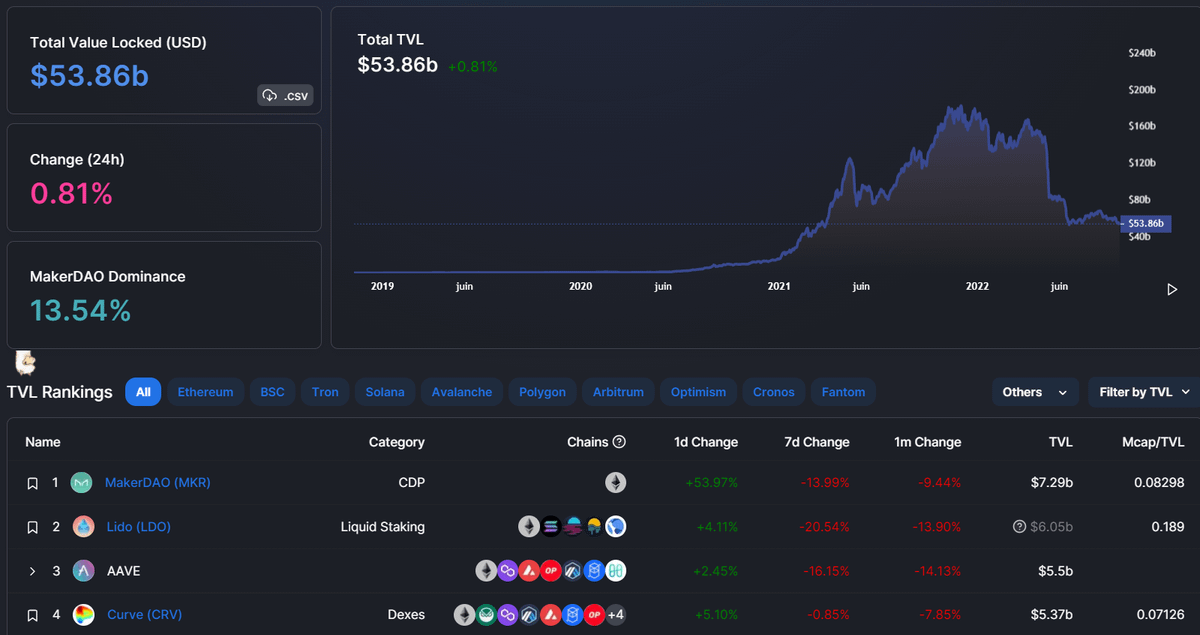Select the Arbitrum chain tab
Image resolution: width=1200 pixels, height=635 pixels.
[x=618, y=392]
